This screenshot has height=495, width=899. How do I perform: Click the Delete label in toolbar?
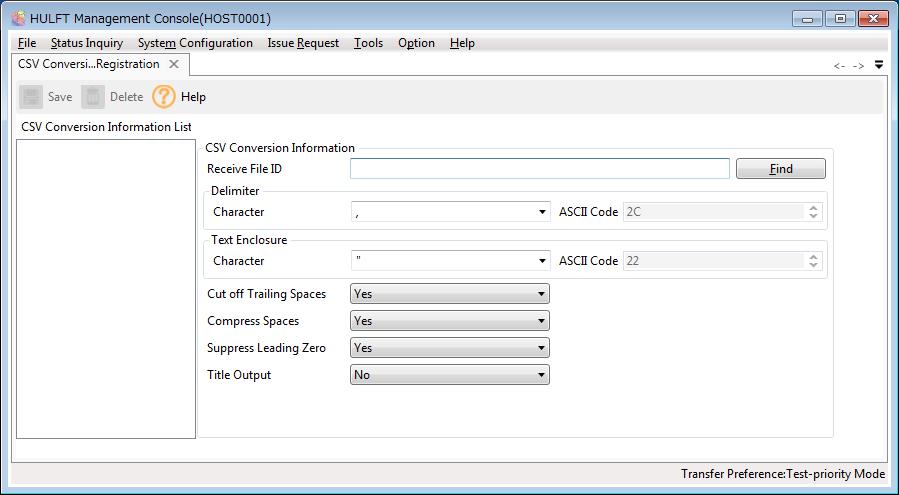click(x=127, y=97)
